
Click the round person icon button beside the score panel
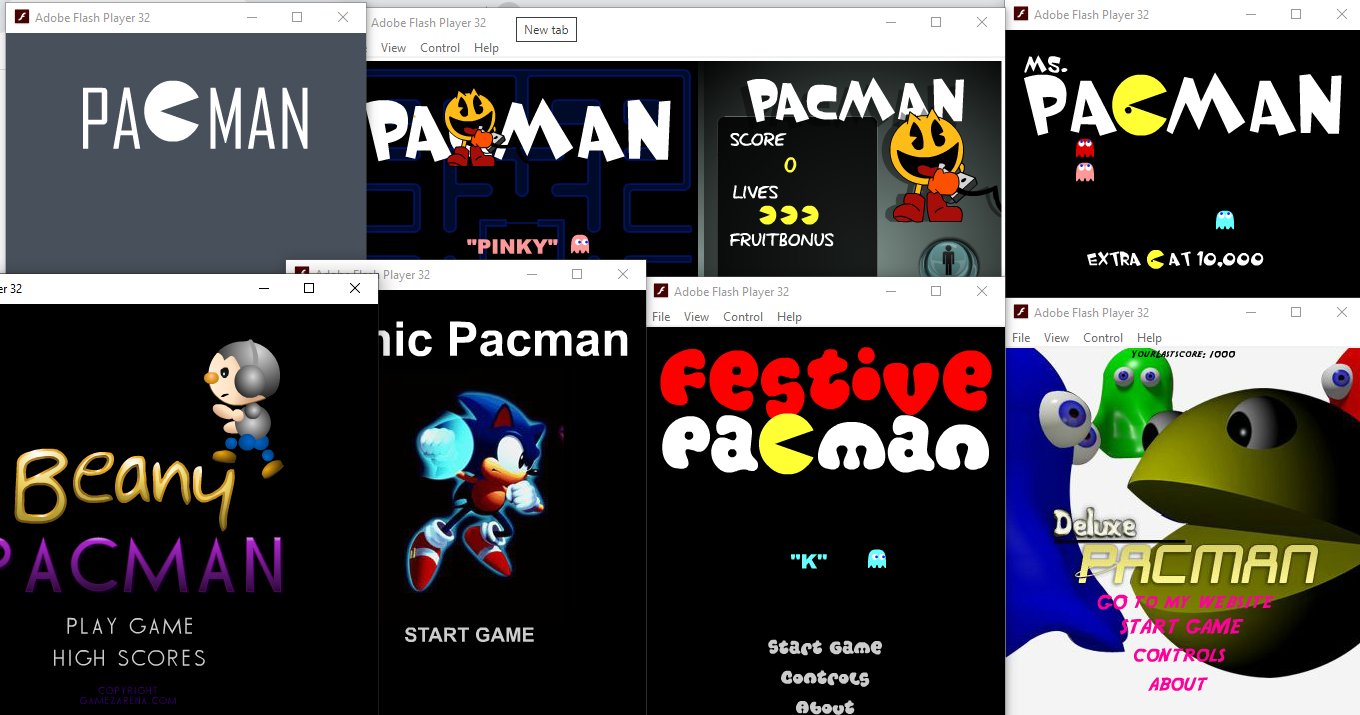[x=949, y=259]
